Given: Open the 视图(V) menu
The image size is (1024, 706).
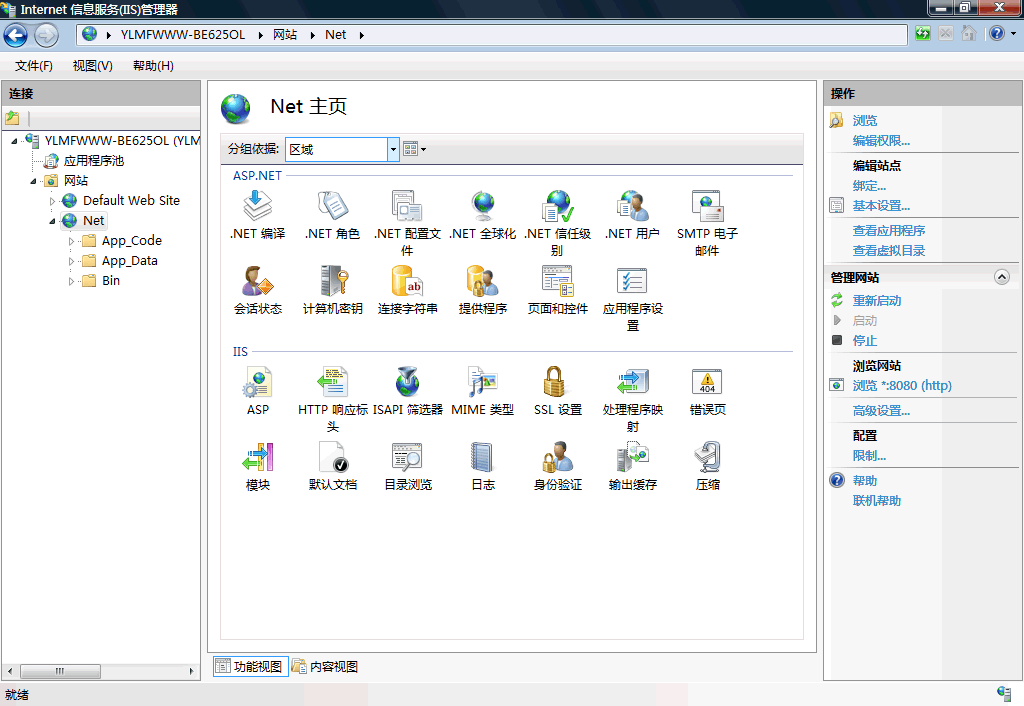Looking at the screenshot, I should [93, 65].
